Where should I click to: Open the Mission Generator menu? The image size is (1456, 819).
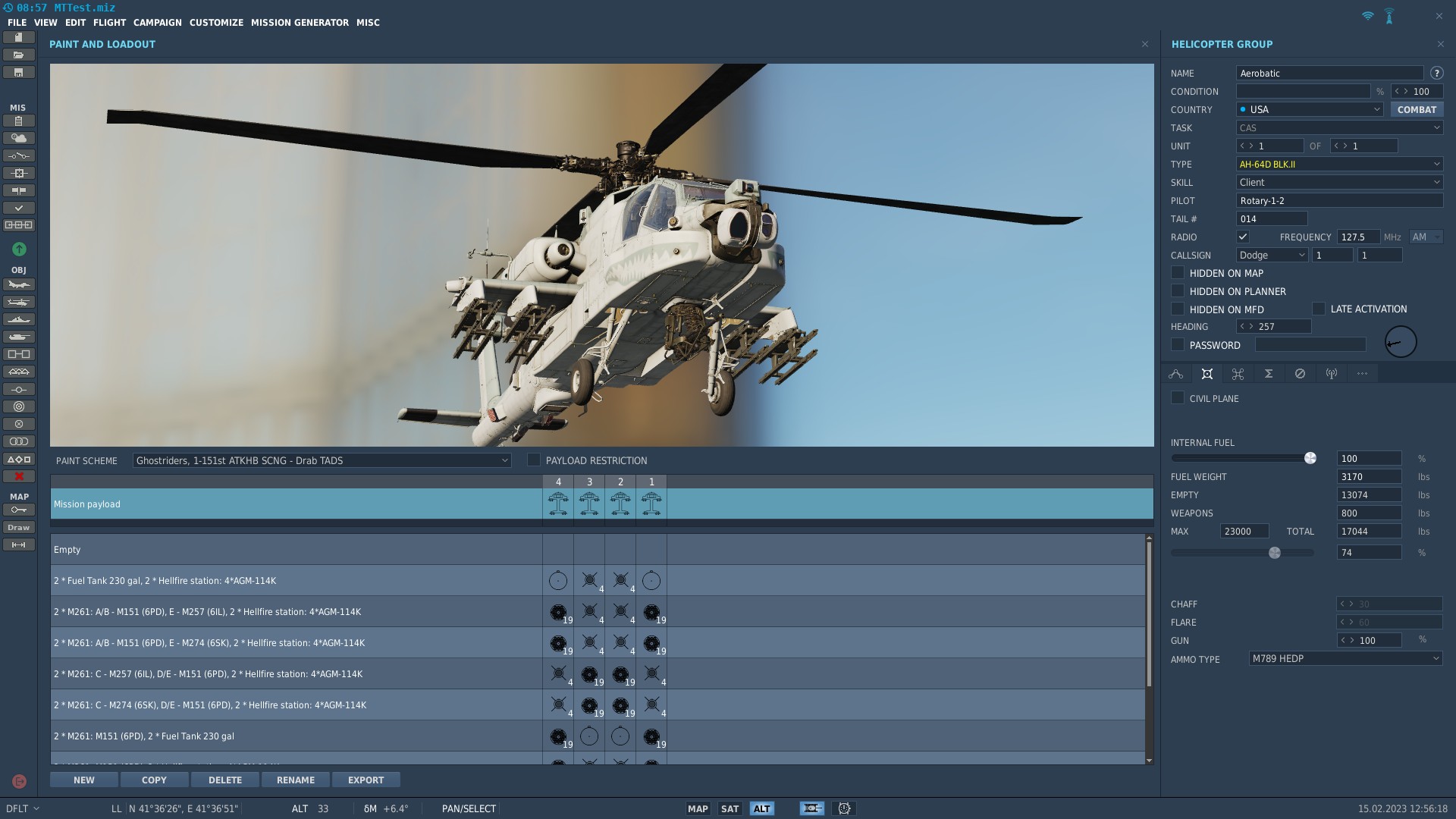pos(300,23)
